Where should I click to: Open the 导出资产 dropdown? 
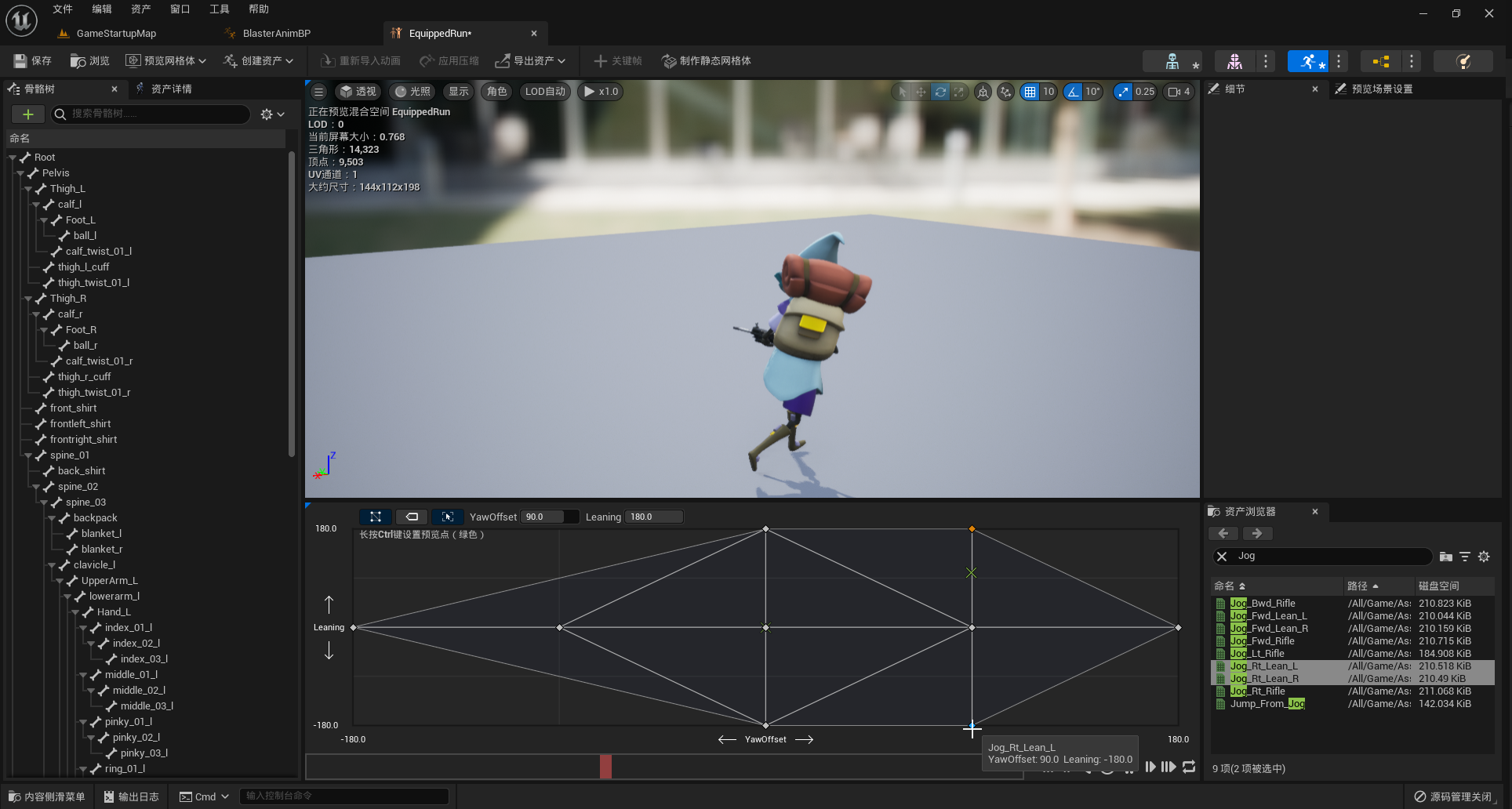(x=531, y=61)
